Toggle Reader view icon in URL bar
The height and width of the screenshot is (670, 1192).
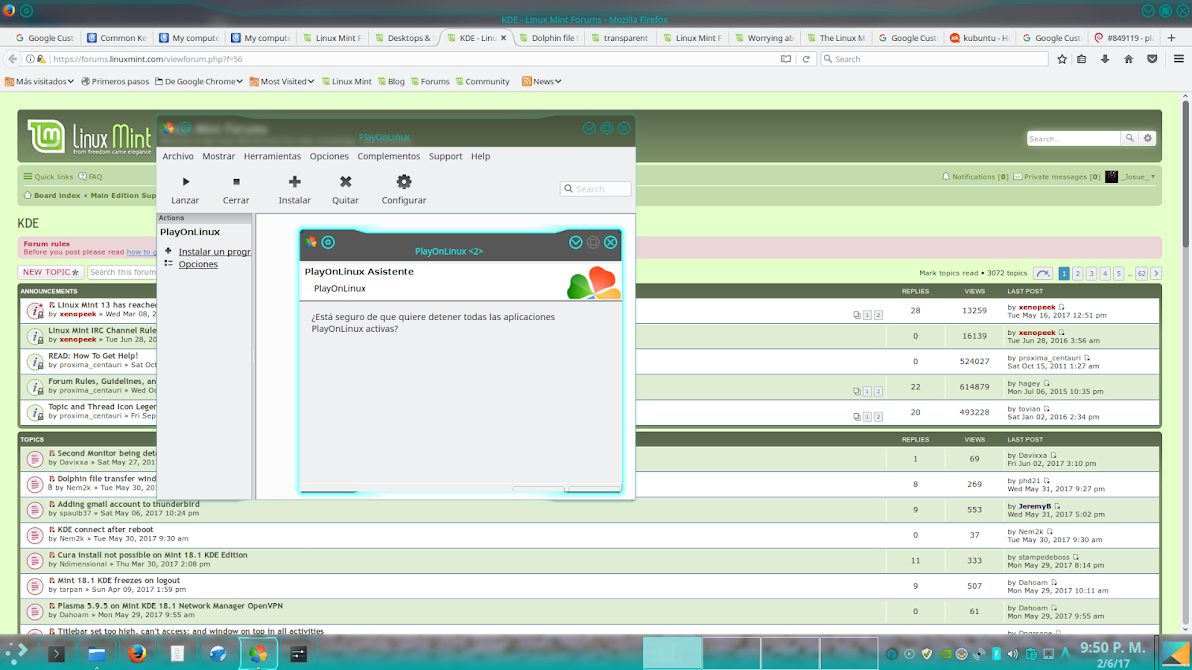click(x=785, y=59)
